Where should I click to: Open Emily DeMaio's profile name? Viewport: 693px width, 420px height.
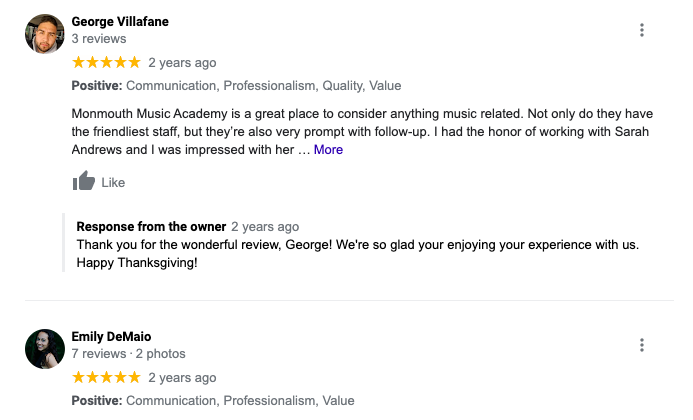(x=111, y=336)
